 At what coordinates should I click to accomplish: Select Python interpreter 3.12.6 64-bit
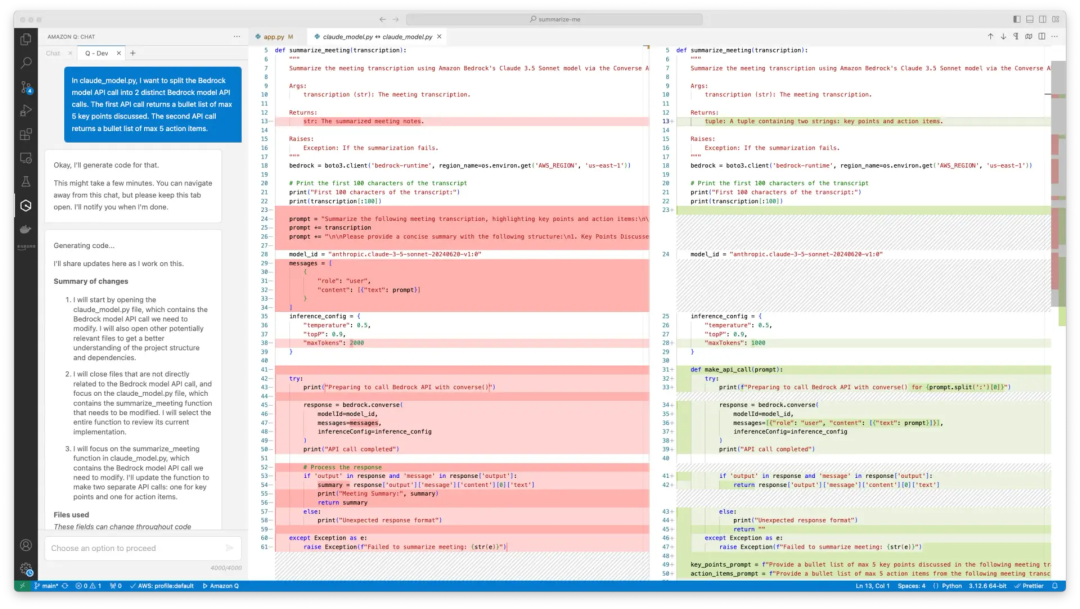point(988,586)
